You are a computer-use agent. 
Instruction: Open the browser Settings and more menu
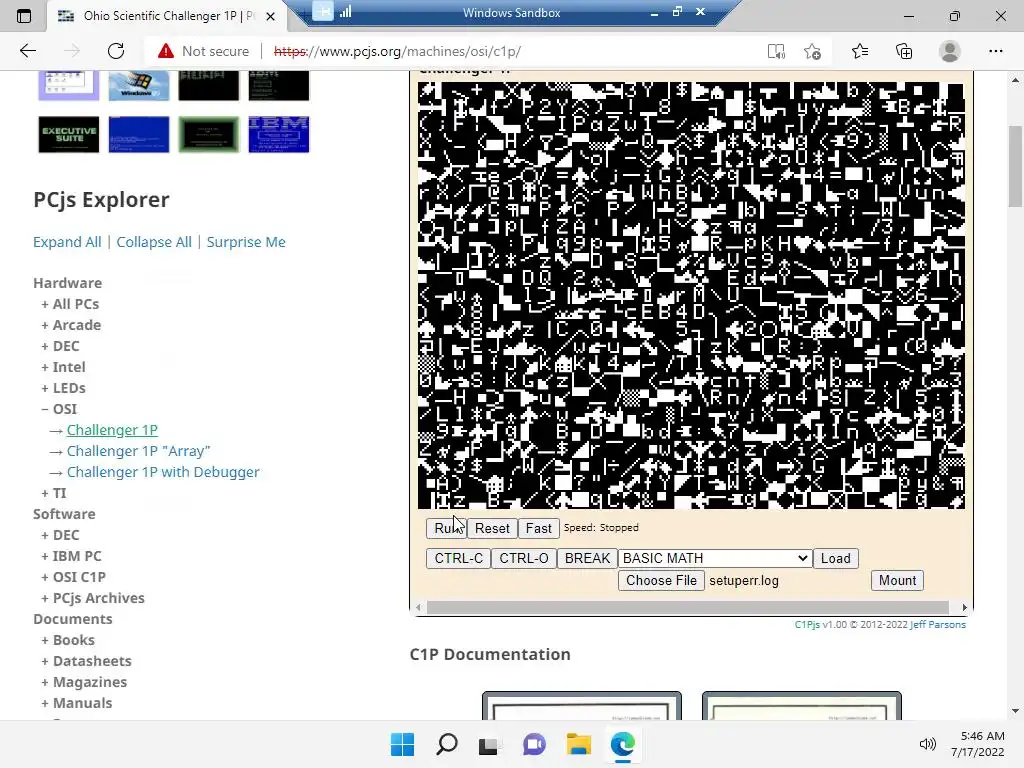(995, 51)
